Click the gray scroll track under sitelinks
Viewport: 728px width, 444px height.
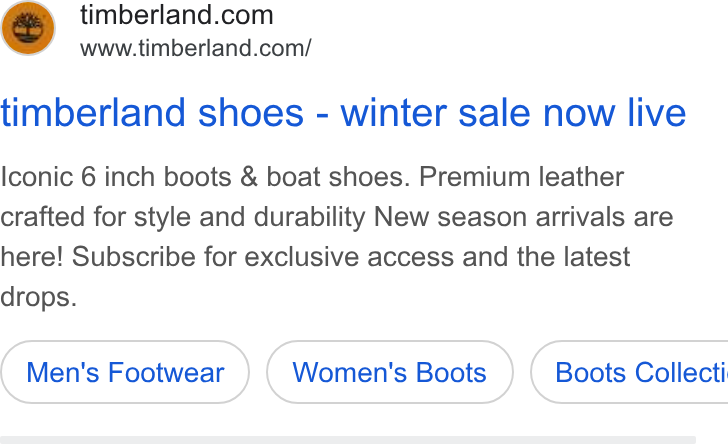(348, 440)
